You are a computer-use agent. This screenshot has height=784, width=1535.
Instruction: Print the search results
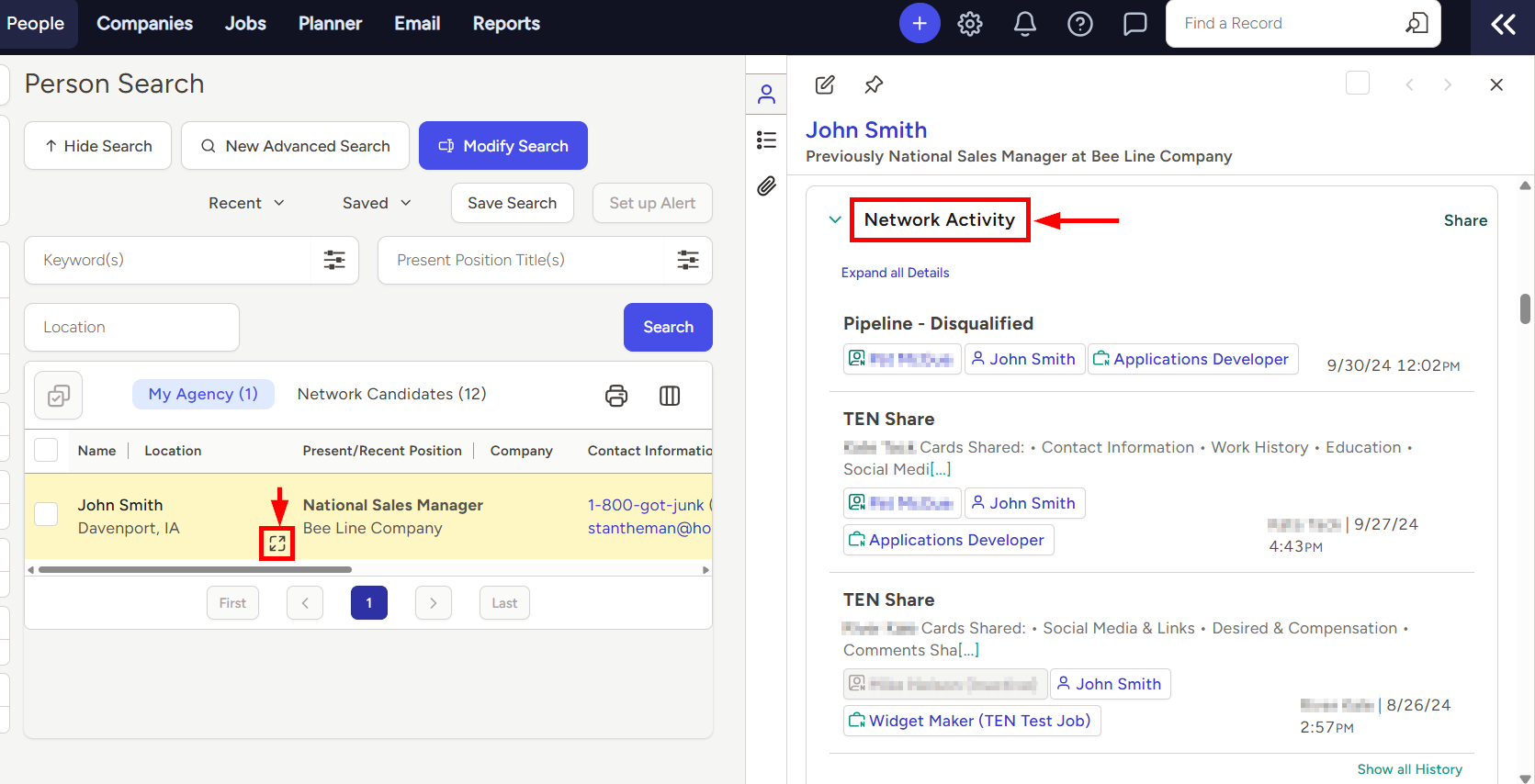pos(616,396)
